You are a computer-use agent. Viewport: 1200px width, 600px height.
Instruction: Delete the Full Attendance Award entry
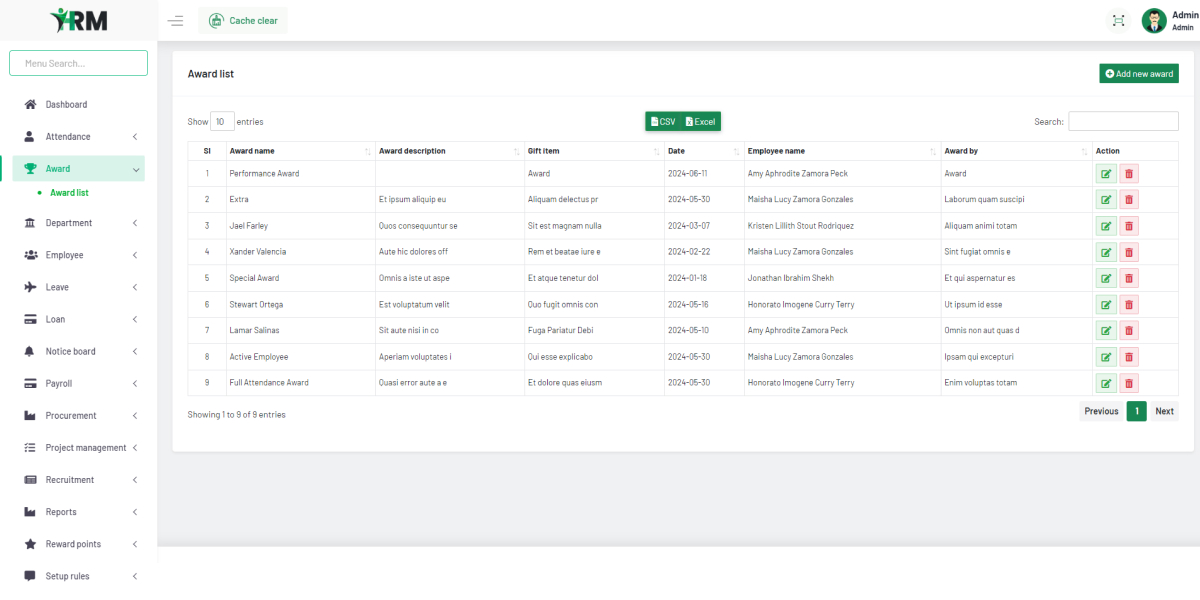point(1129,382)
